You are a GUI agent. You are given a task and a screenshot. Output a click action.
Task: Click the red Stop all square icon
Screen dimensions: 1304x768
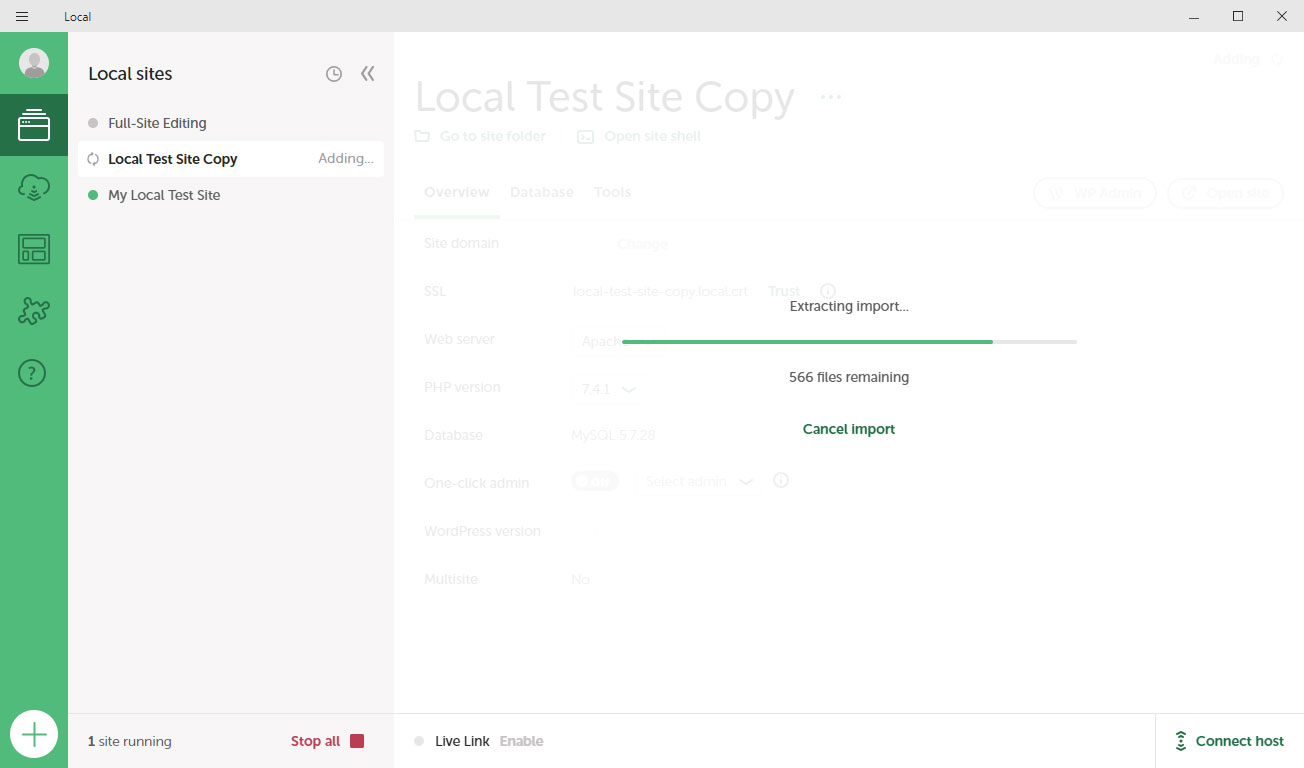357,741
